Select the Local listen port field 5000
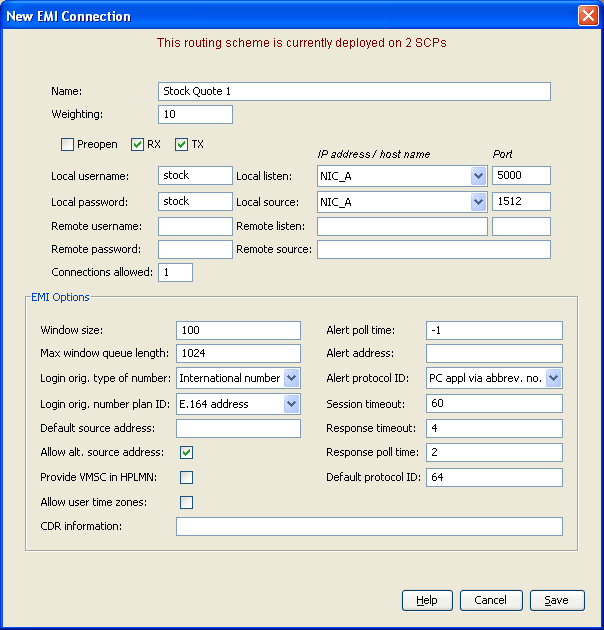This screenshot has height=630, width=604. pos(521,176)
